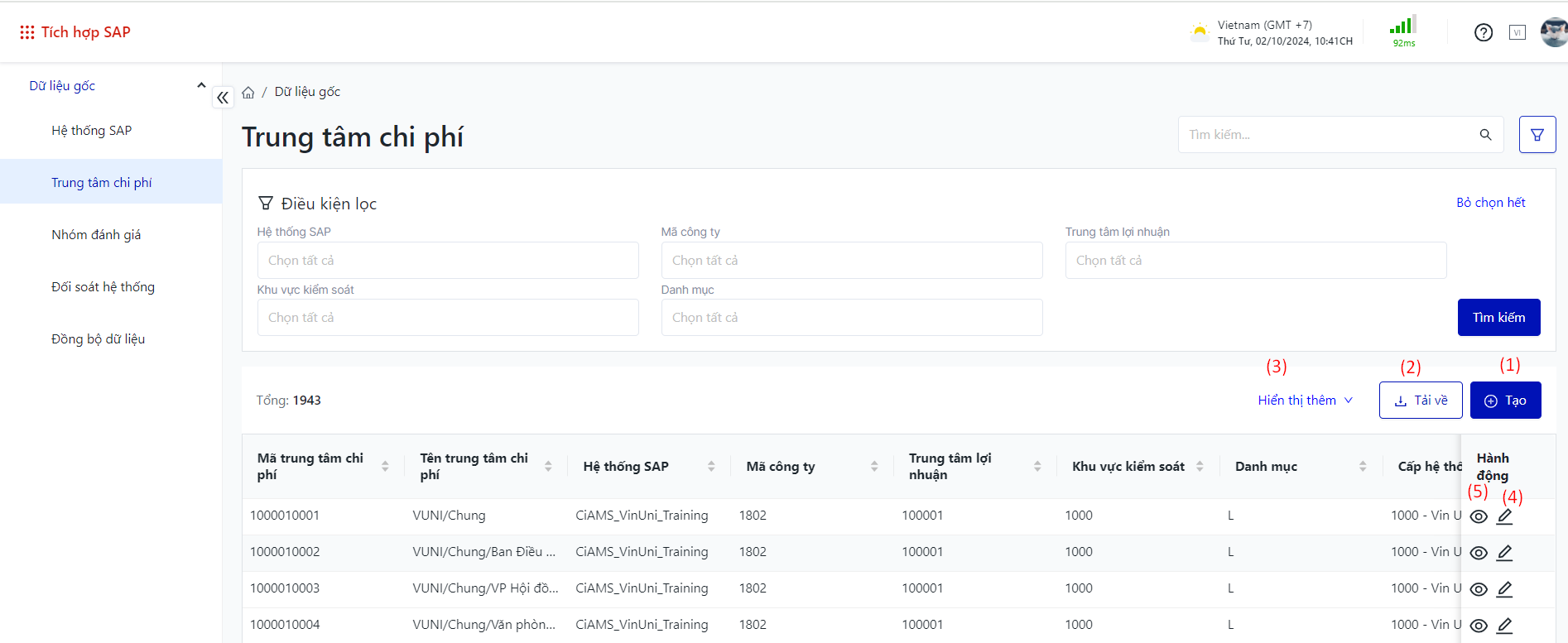Click Bỏ chọn hết link
Screen dimensions: 1568x643
(x=1490, y=203)
